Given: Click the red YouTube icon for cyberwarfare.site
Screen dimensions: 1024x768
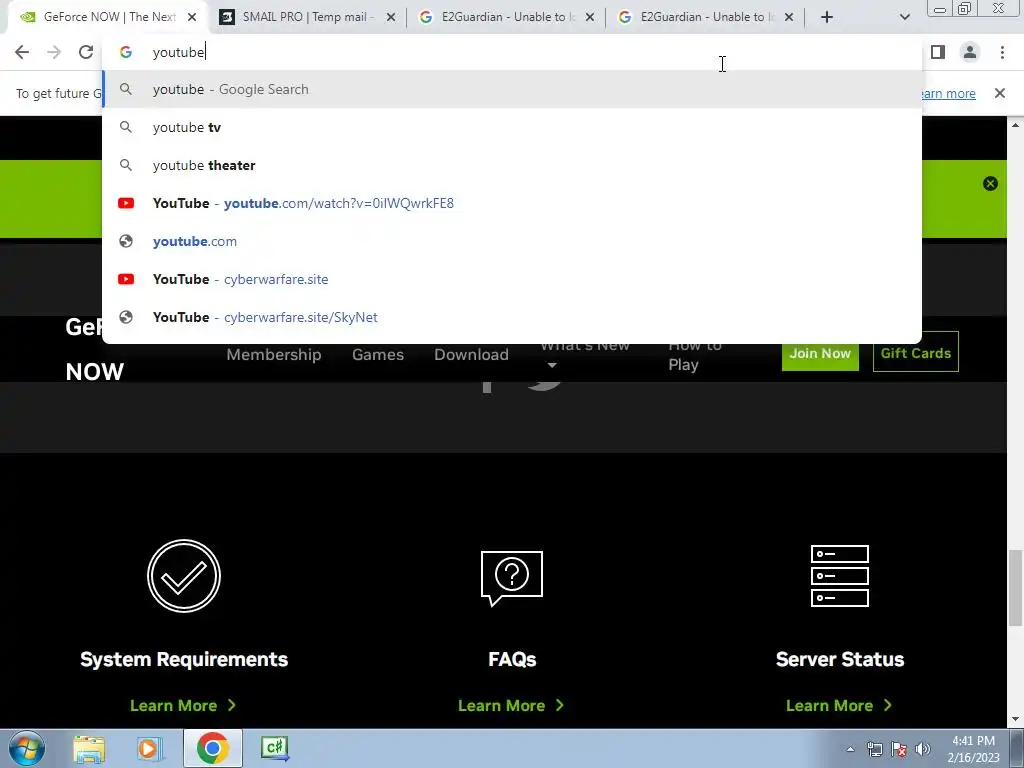Looking at the screenshot, I should coord(126,279).
